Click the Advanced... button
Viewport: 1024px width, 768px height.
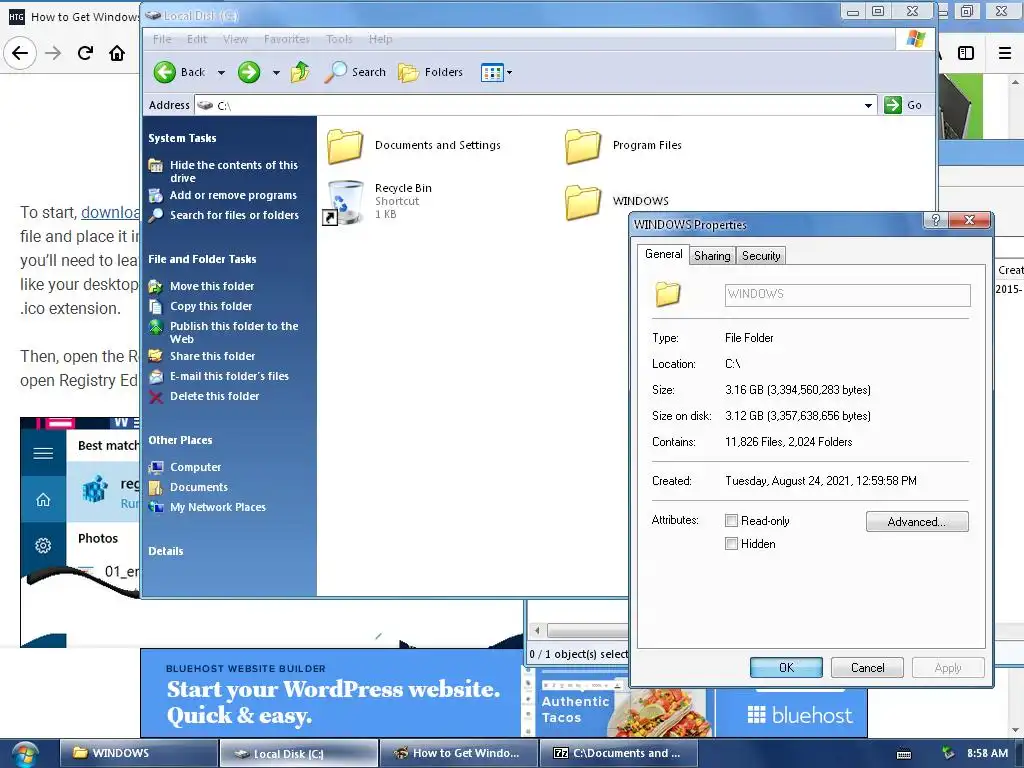[917, 521]
